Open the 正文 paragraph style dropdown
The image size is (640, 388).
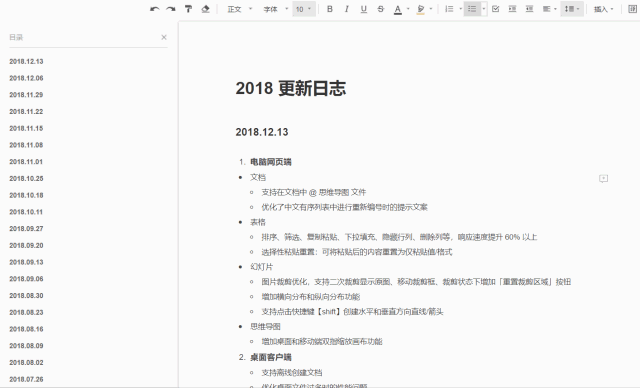(x=240, y=9)
